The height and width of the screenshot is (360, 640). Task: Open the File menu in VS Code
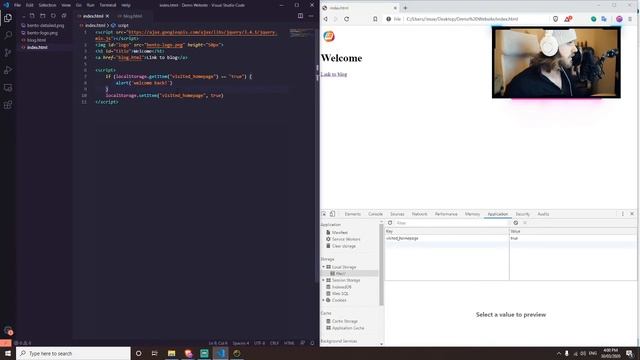click(x=17, y=5)
